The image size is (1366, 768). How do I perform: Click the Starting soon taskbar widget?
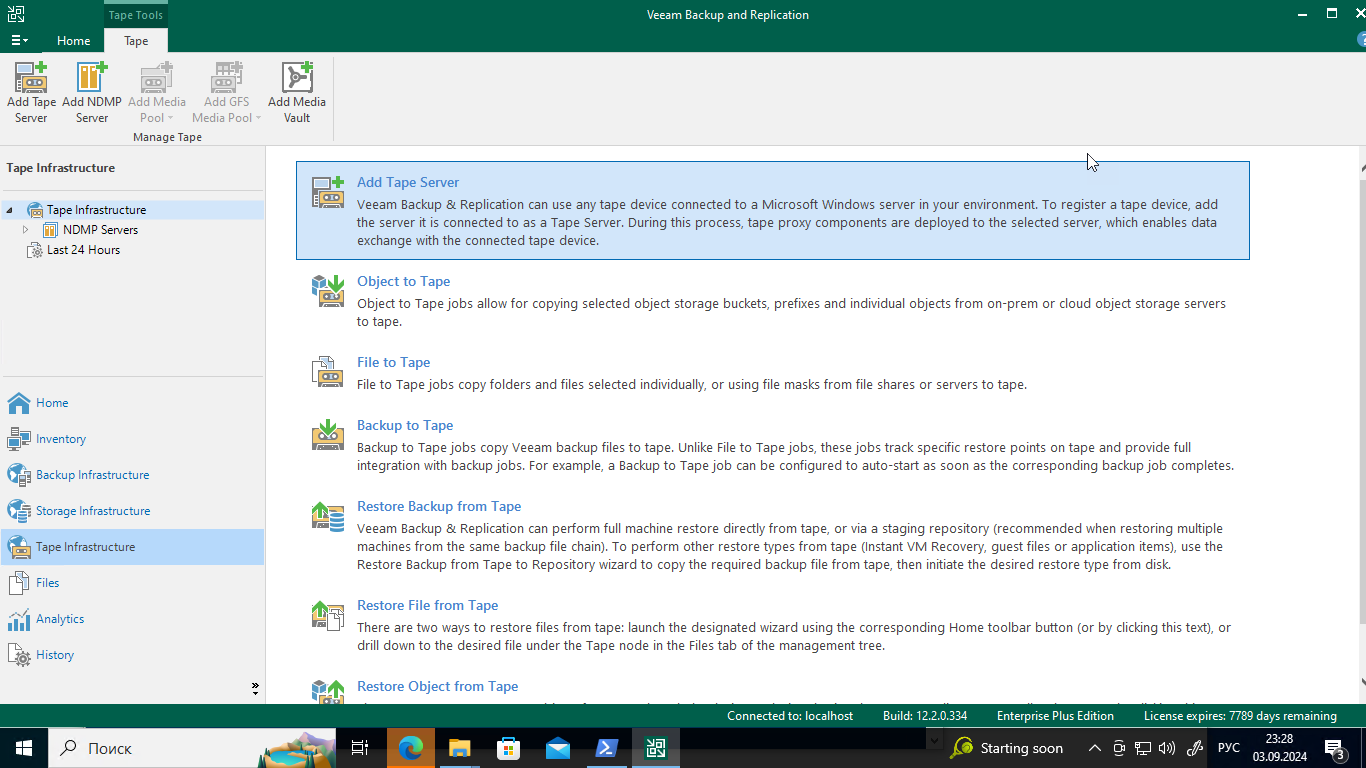[1007, 748]
